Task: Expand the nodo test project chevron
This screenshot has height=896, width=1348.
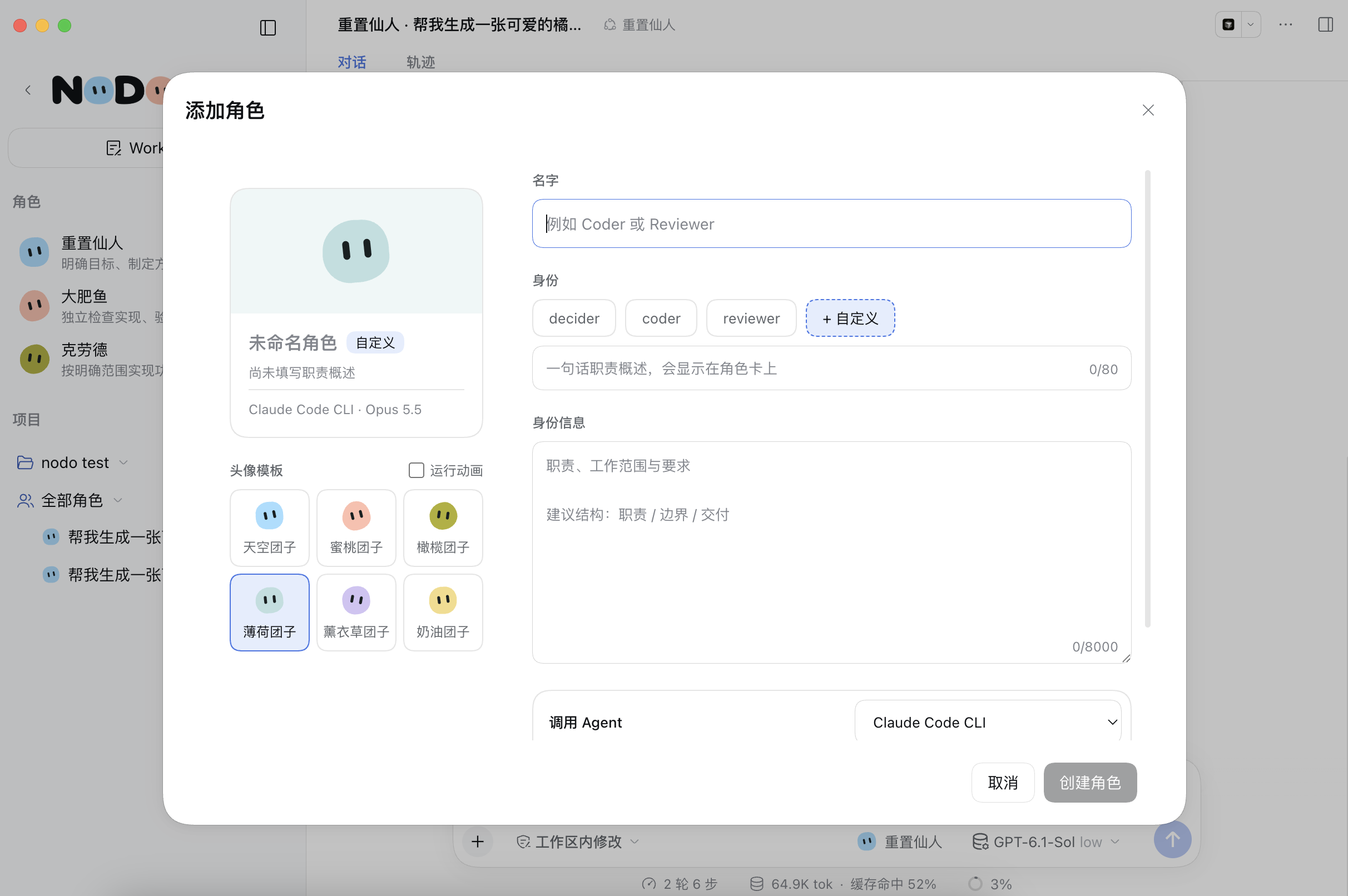Action: (123, 462)
